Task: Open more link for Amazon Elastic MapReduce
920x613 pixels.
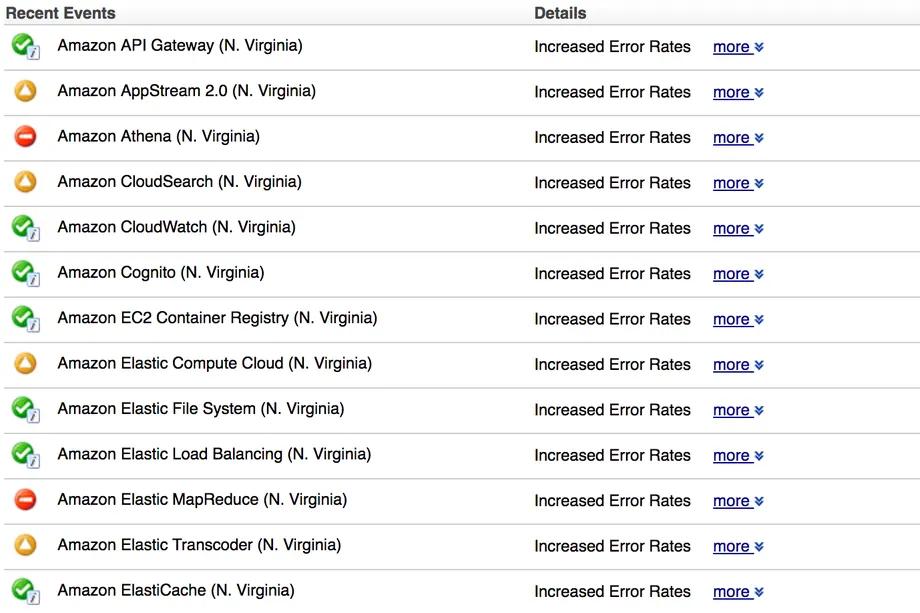Action: pyautogui.click(x=738, y=501)
